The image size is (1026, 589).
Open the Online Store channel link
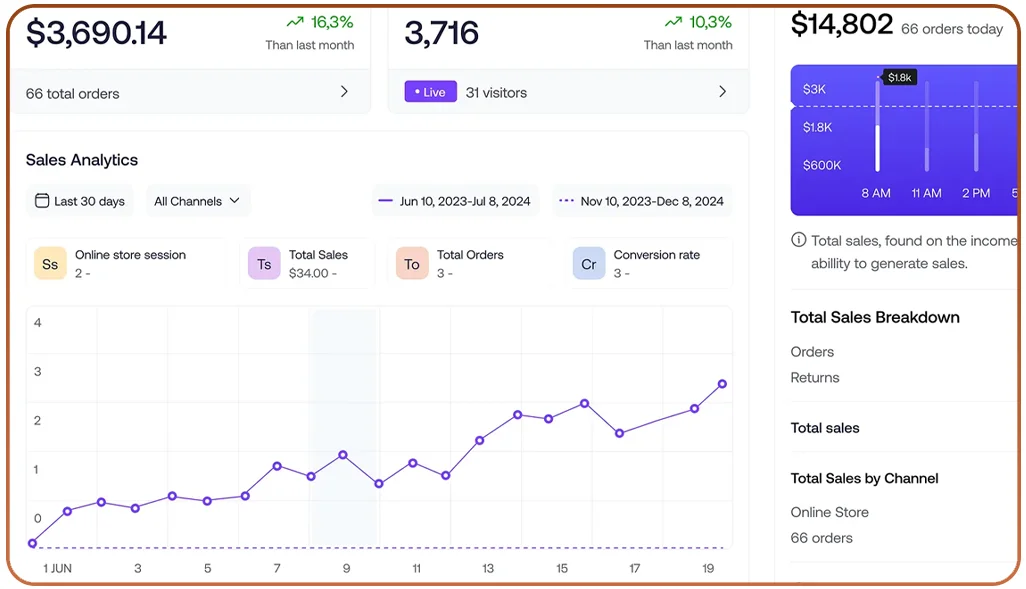tap(829, 512)
